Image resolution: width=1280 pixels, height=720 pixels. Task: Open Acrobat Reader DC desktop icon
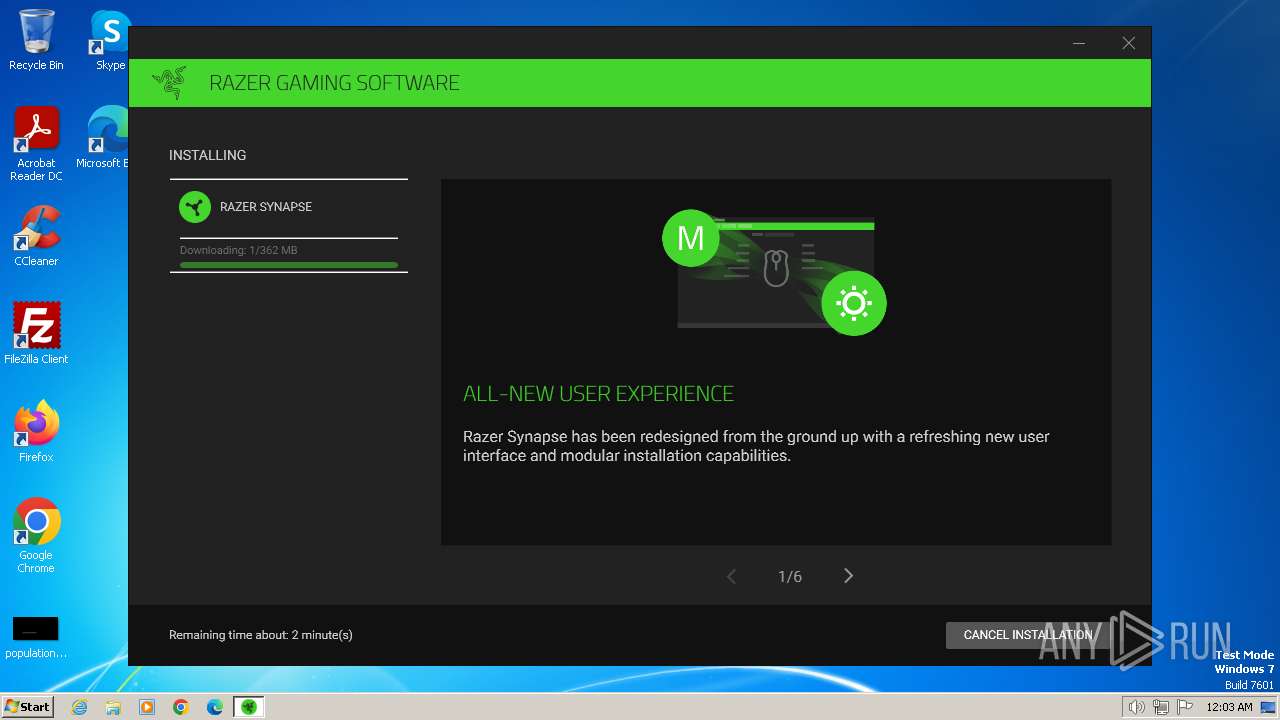36,144
